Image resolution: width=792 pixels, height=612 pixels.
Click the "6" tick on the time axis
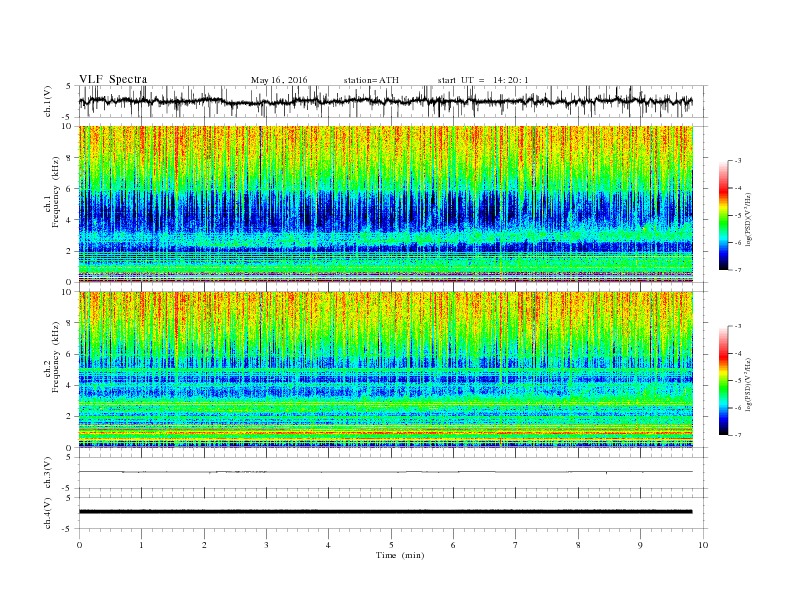click(x=453, y=545)
